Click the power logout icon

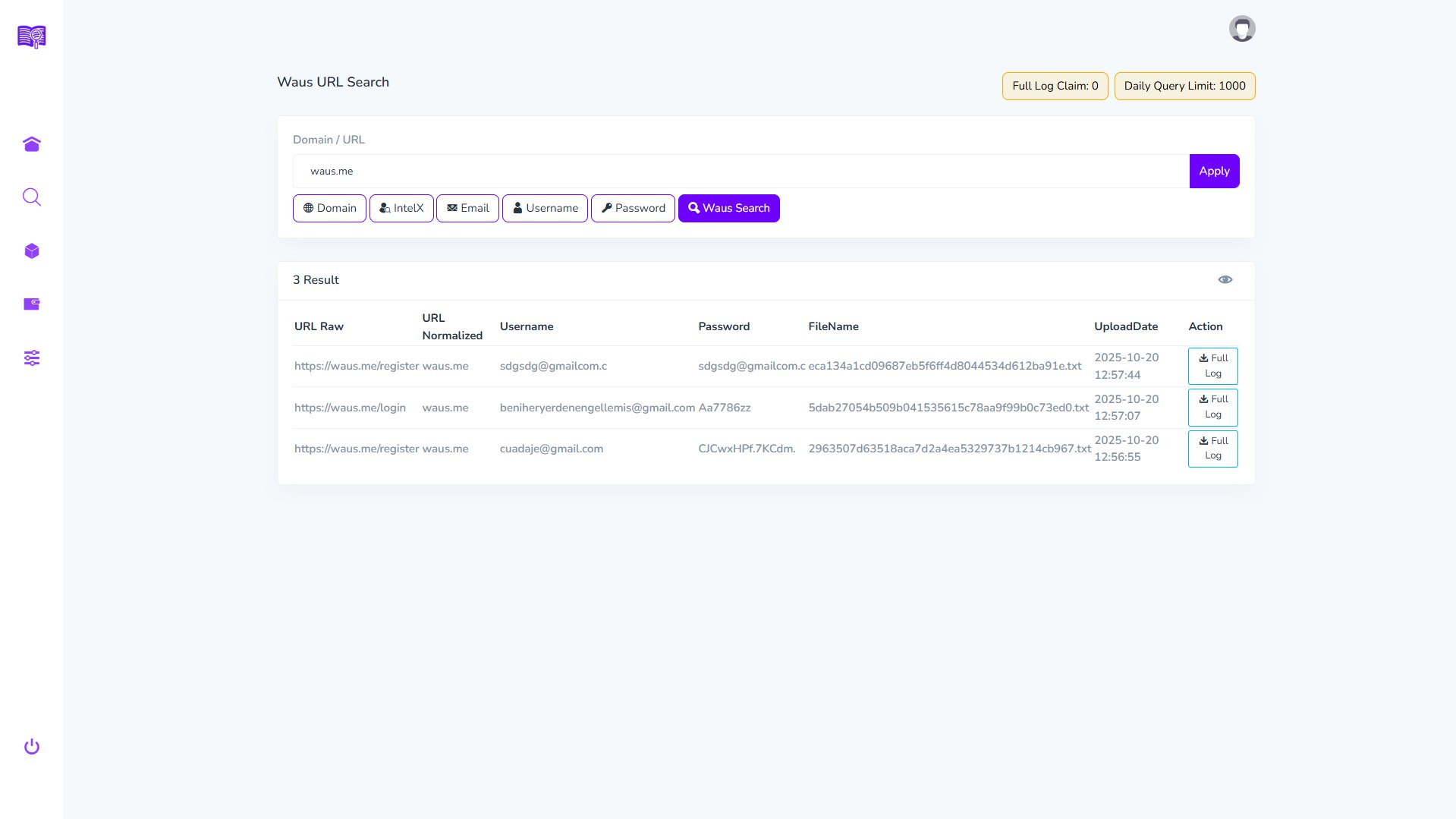pos(32,747)
